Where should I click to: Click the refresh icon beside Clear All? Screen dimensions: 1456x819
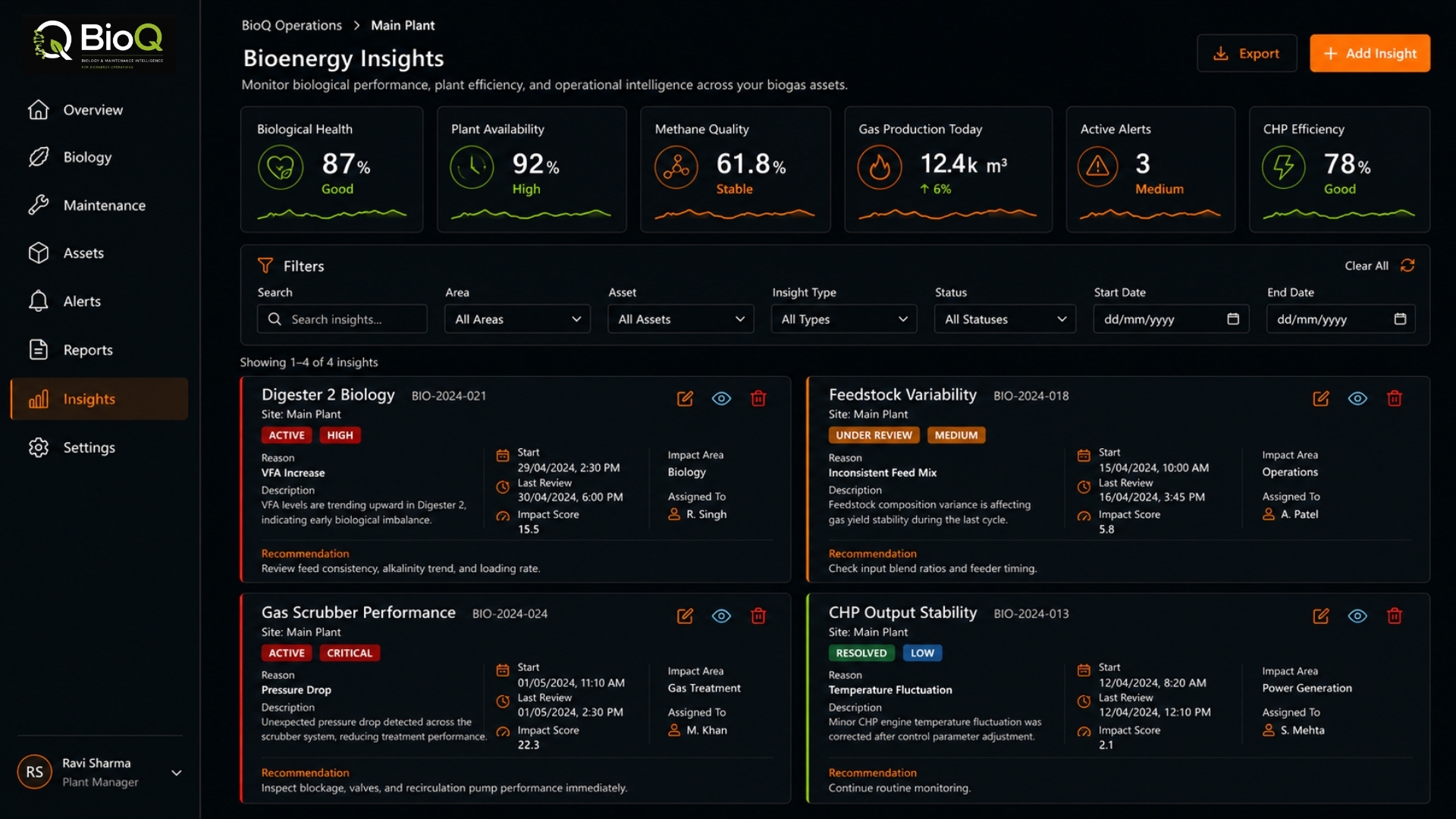(x=1407, y=265)
